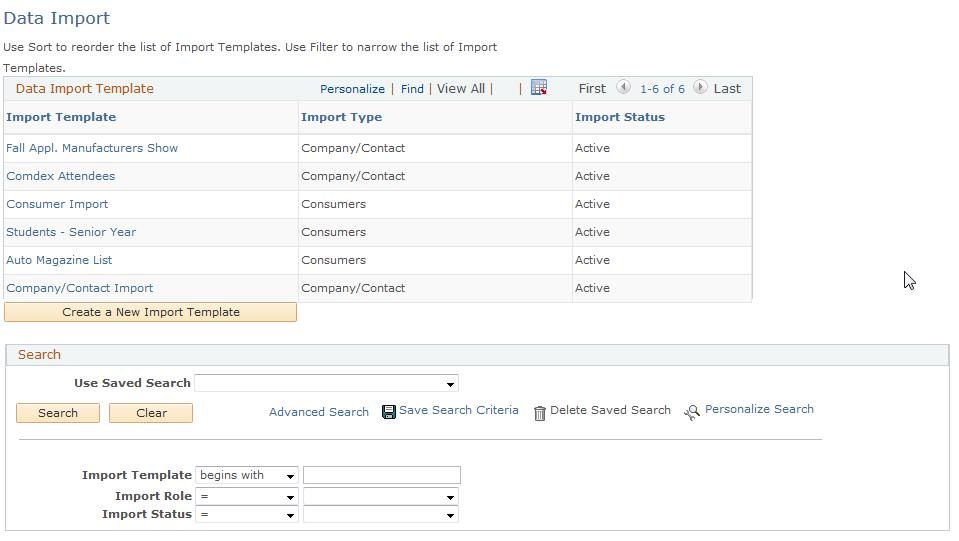Viewport: 959px width, 541px height.
Task: Click First in the grid navigation
Action: (x=592, y=89)
